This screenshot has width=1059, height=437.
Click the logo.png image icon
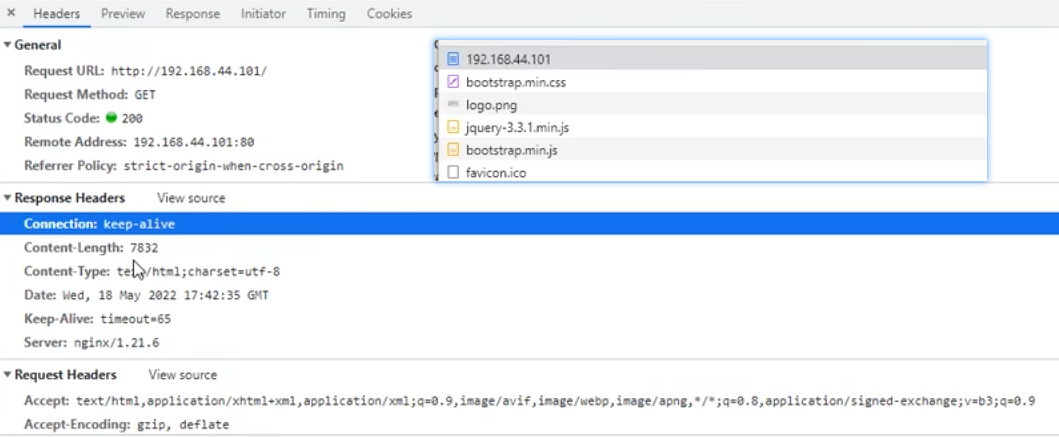coord(453,104)
